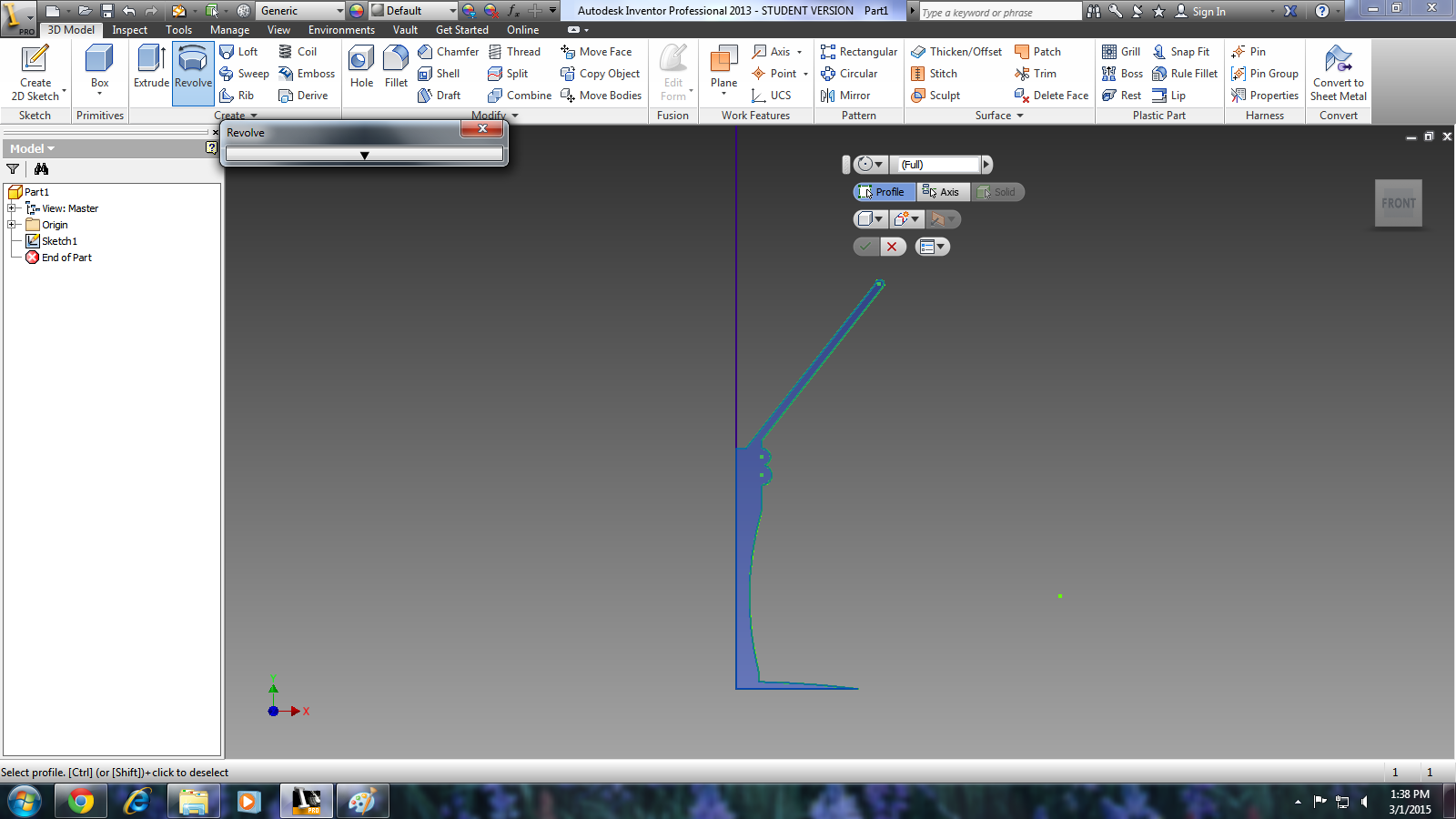Toggle Profile selection in Revolve mini-toolbar
The width and height of the screenshot is (1456, 819).
884,192
